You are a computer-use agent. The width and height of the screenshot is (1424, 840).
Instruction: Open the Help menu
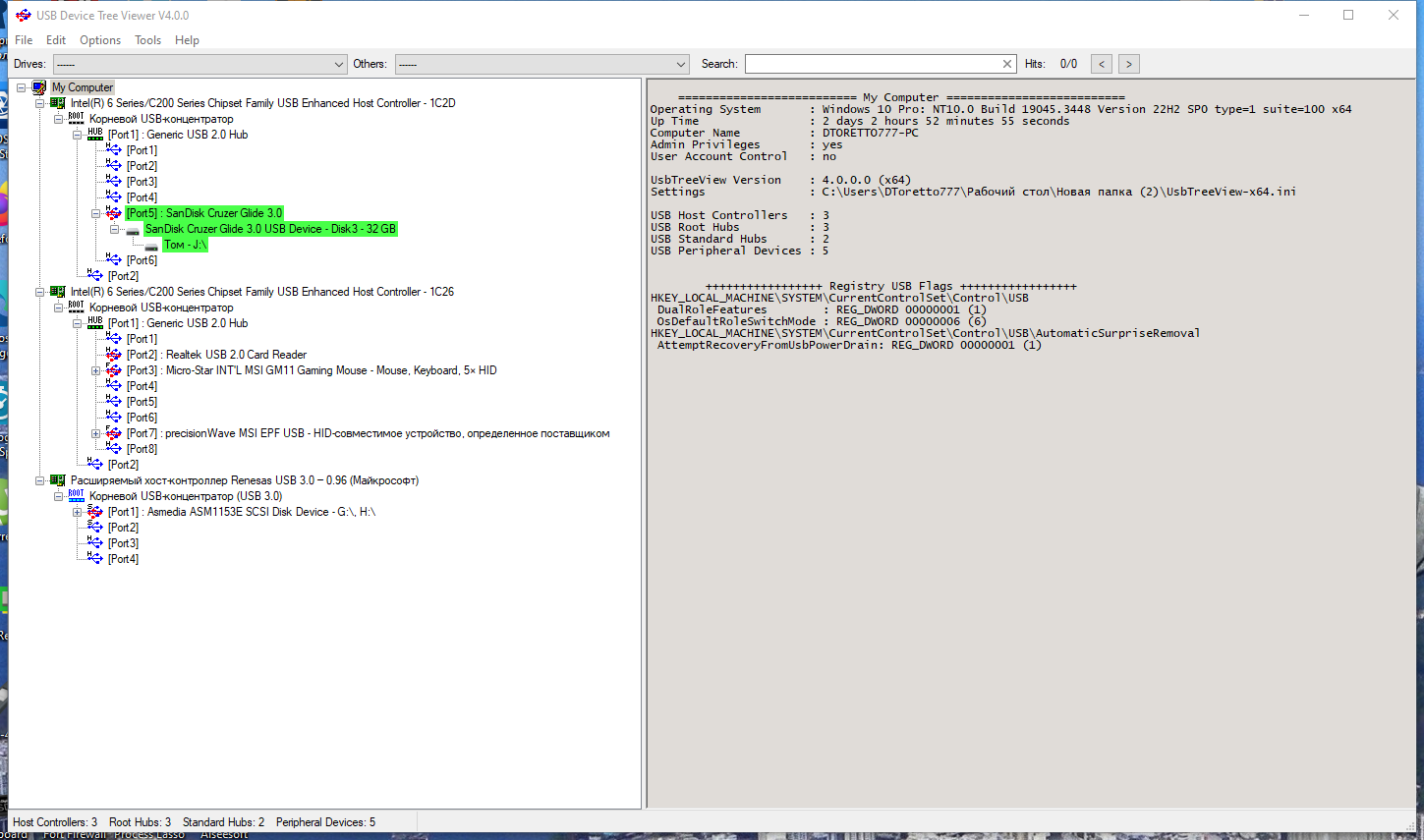[x=187, y=40]
